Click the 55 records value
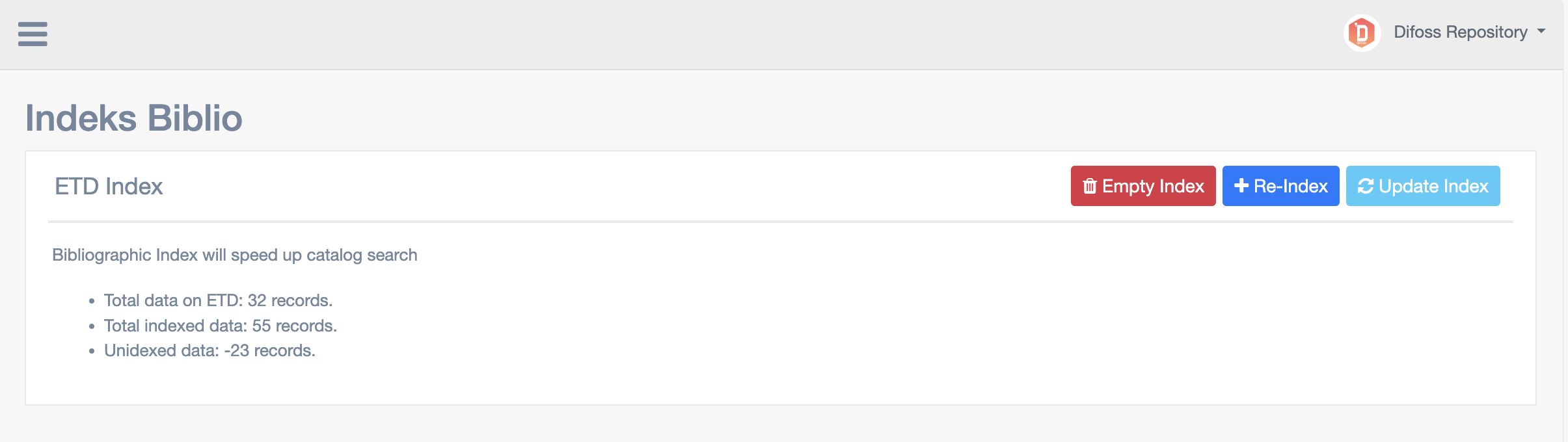The image size is (1568, 442). 294,326
